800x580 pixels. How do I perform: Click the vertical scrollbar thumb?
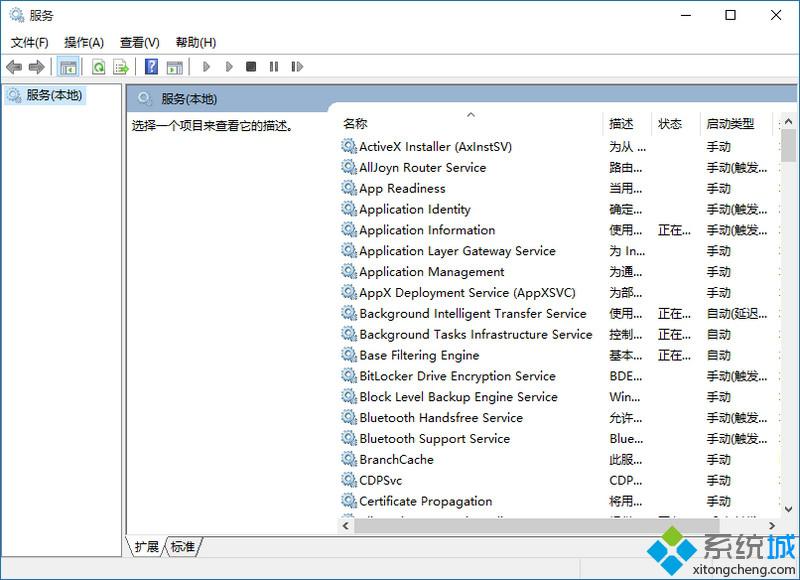(x=788, y=145)
